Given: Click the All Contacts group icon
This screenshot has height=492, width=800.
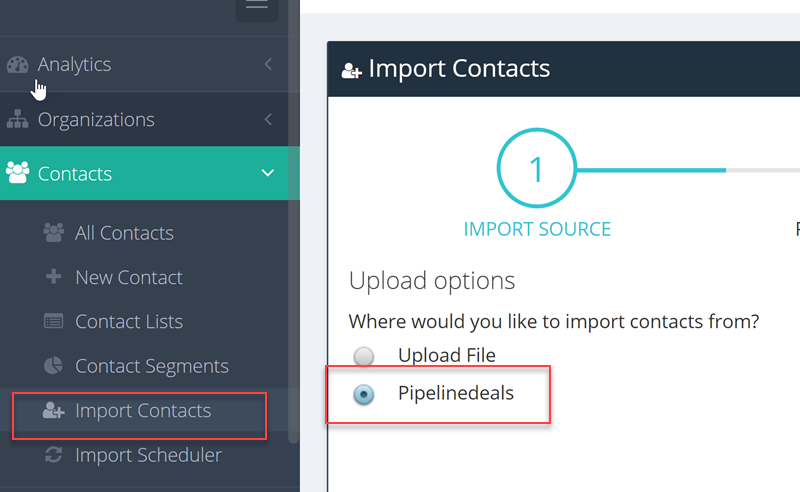Looking at the screenshot, I should [x=54, y=233].
